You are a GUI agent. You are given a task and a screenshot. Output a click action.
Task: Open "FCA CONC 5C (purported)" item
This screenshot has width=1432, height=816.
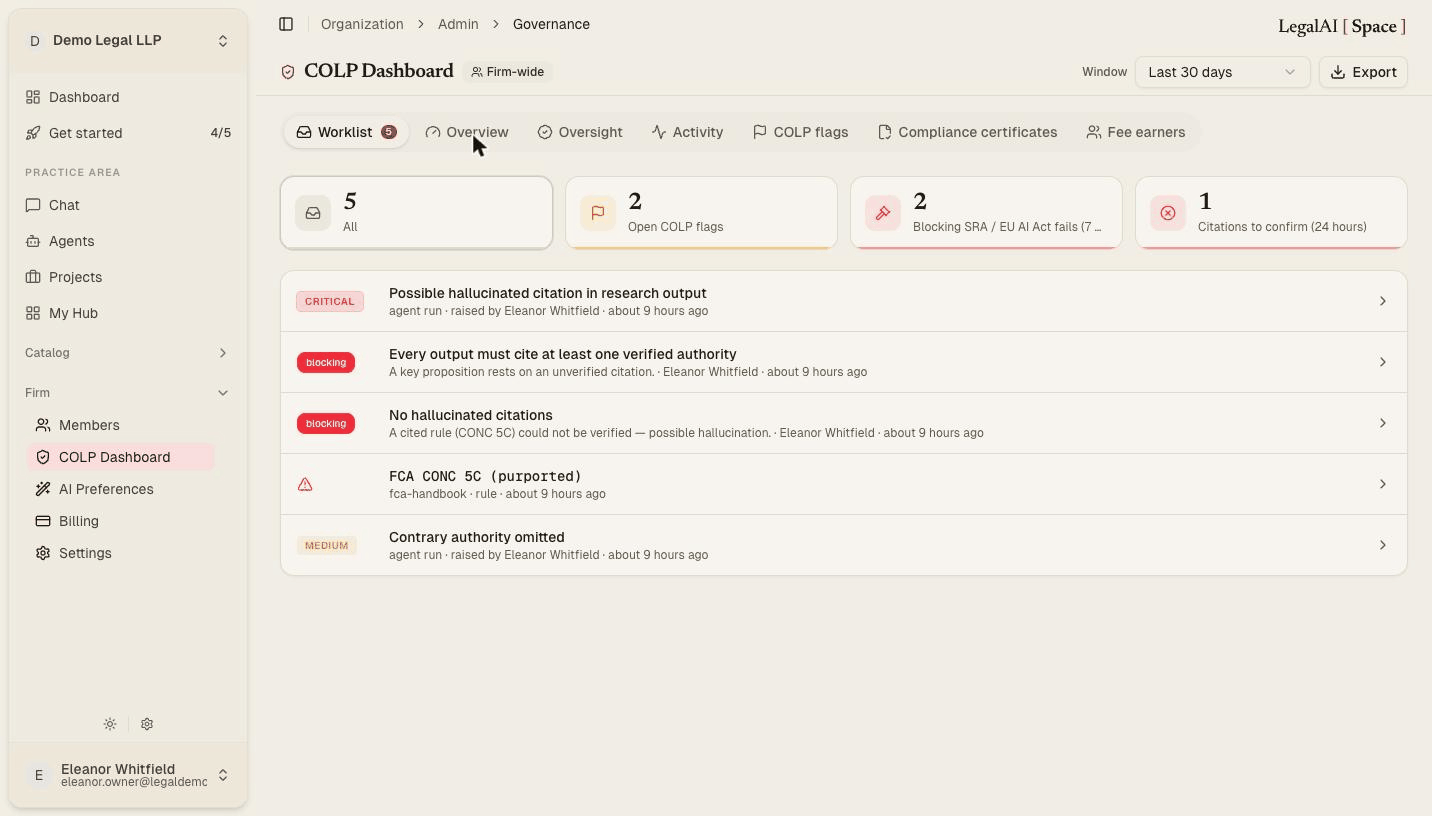pyautogui.click(x=844, y=484)
